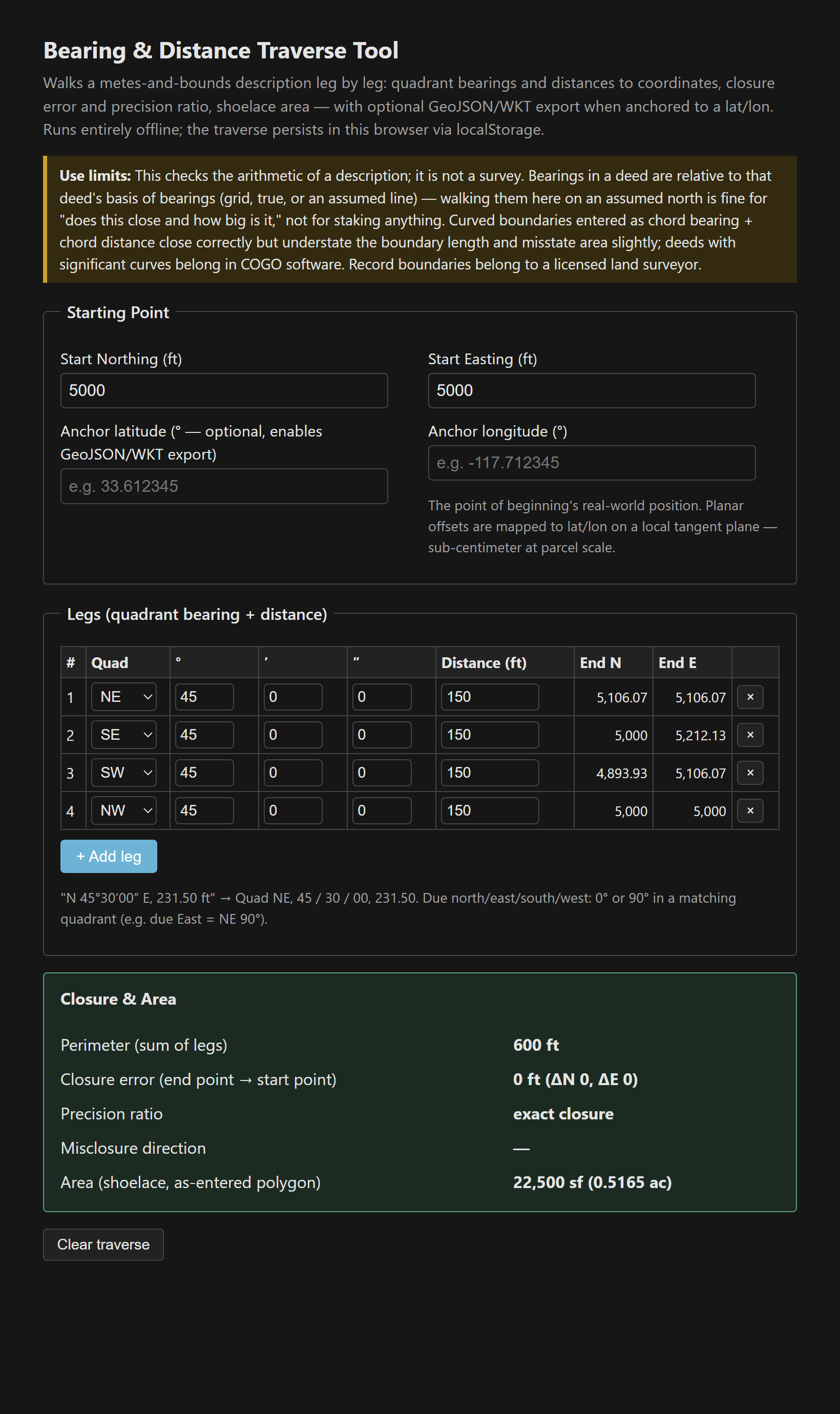Image resolution: width=840 pixels, height=1414 pixels.
Task: Edit seconds field of leg 3
Action: [x=382, y=773]
